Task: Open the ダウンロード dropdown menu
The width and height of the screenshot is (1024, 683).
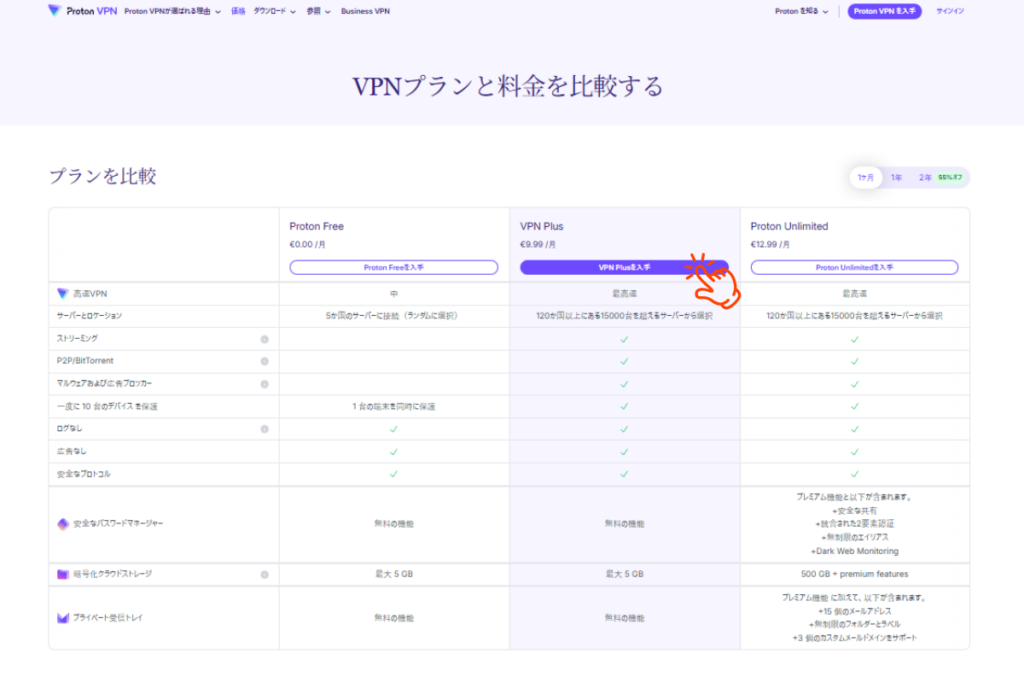Action: coord(272,11)
